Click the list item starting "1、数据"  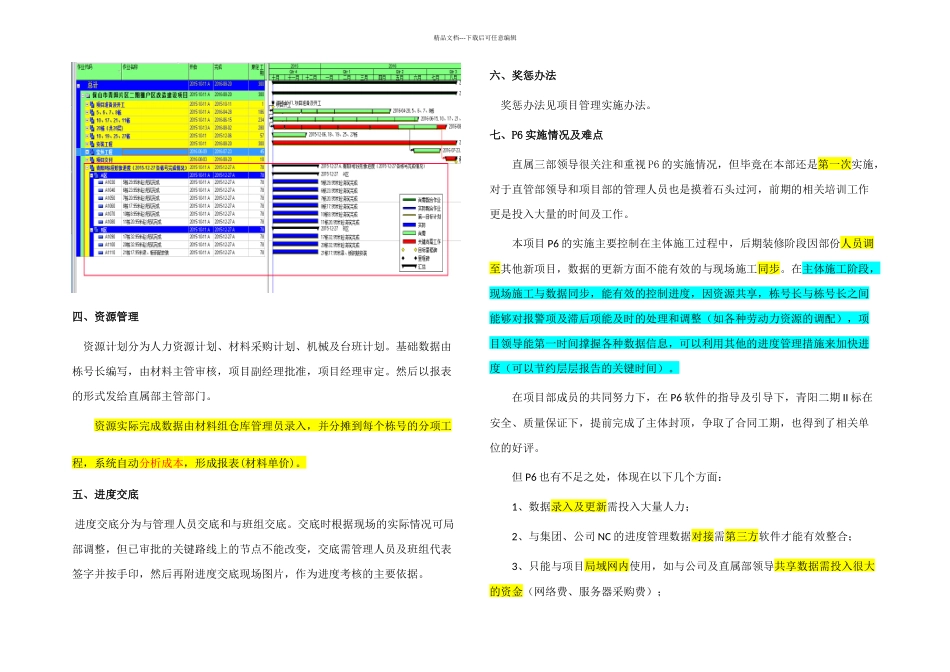click(601, 507)
